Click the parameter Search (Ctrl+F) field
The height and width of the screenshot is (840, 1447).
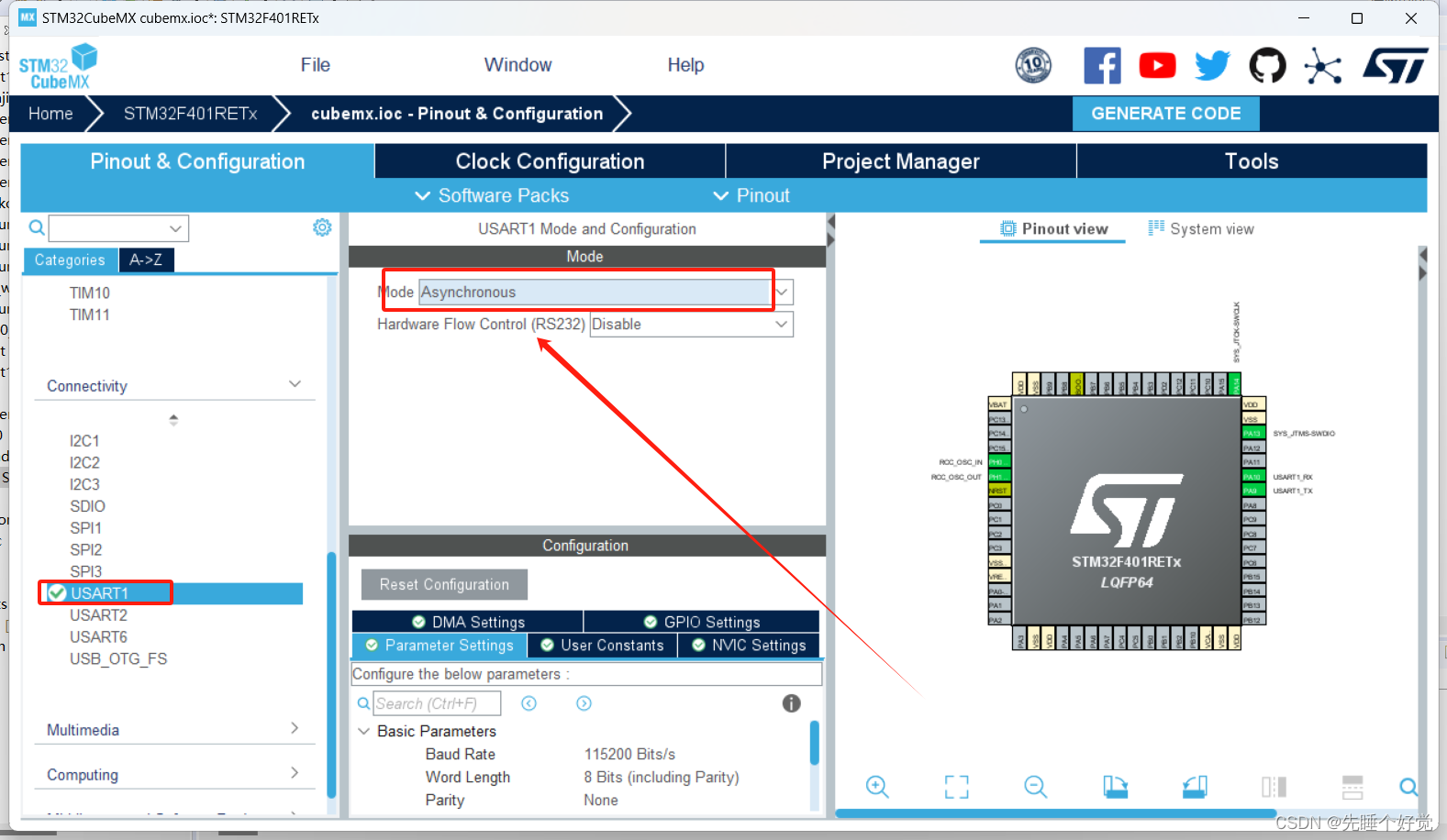(x=438, y=703)
